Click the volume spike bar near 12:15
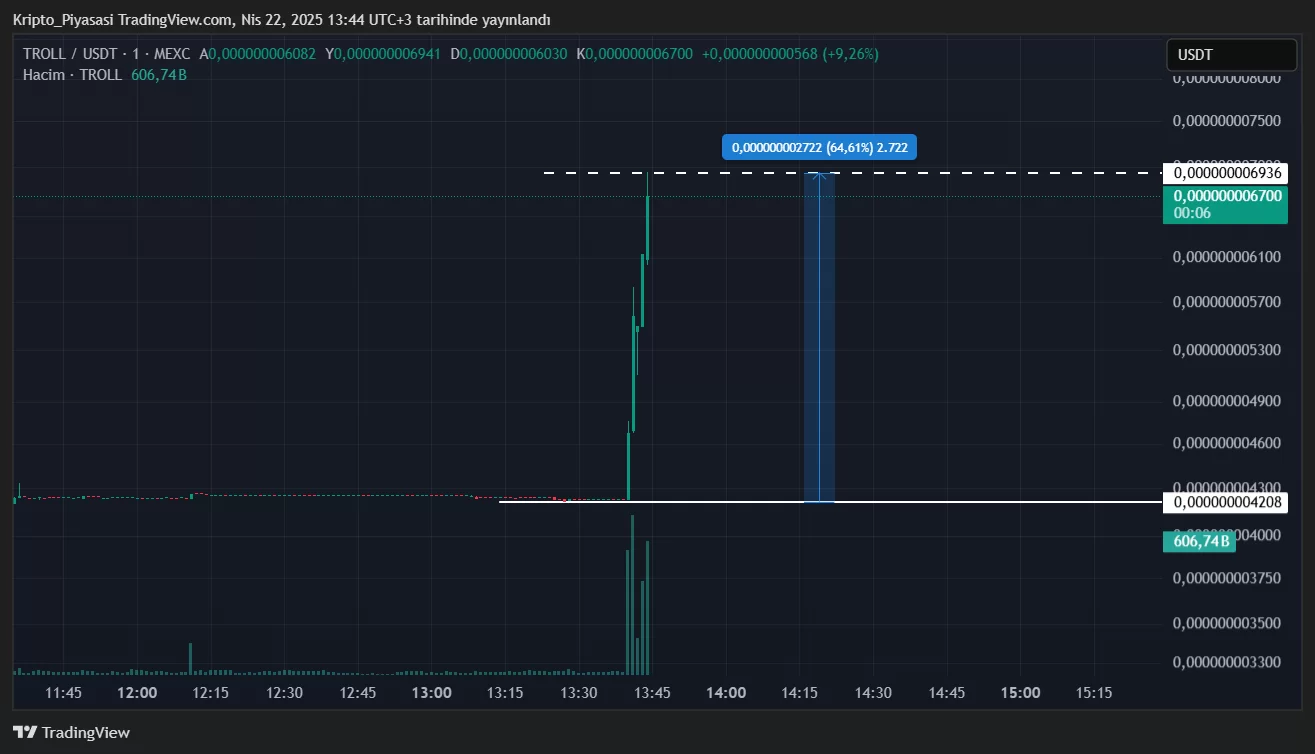The height and width of the screenshot is (754, 1315). [x=190, y=659]
